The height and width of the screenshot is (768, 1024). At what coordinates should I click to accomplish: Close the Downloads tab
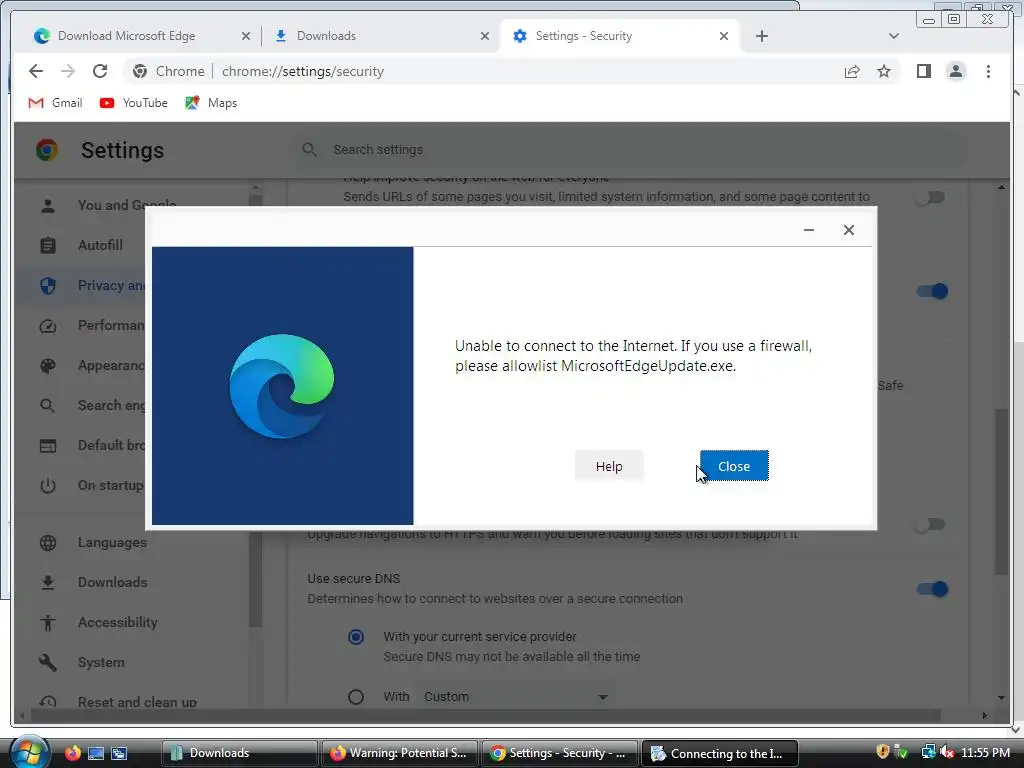coord(485,36)
